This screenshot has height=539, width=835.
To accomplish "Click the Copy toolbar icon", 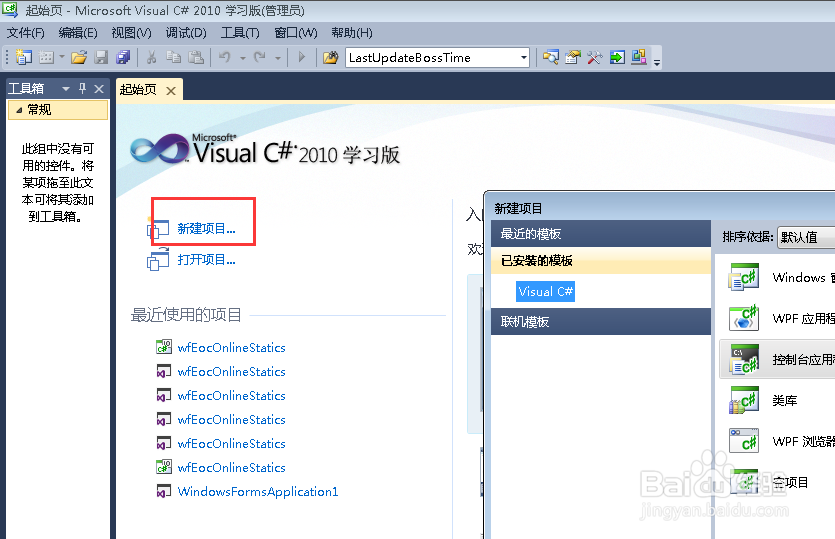I will pos(174,57).
